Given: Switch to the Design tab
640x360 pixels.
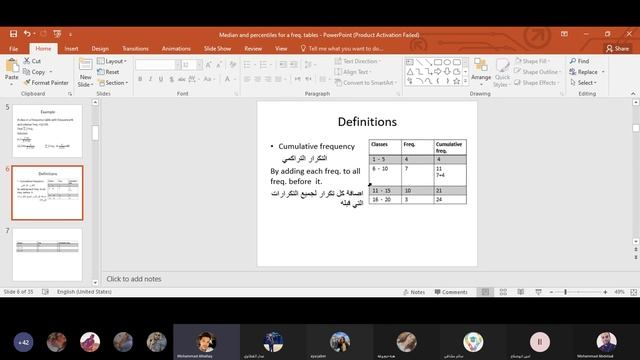Looking at the screenshot, I should coord(100,49).
